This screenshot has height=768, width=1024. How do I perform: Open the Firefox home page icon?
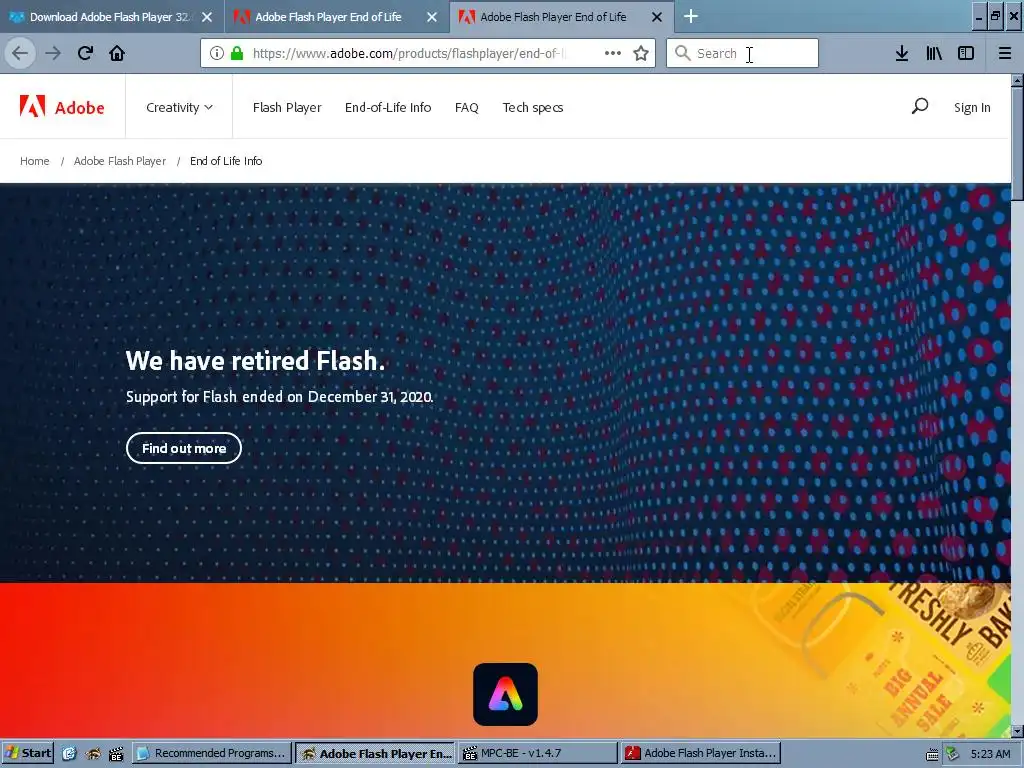pyautogui.click(x=117, y=53)
